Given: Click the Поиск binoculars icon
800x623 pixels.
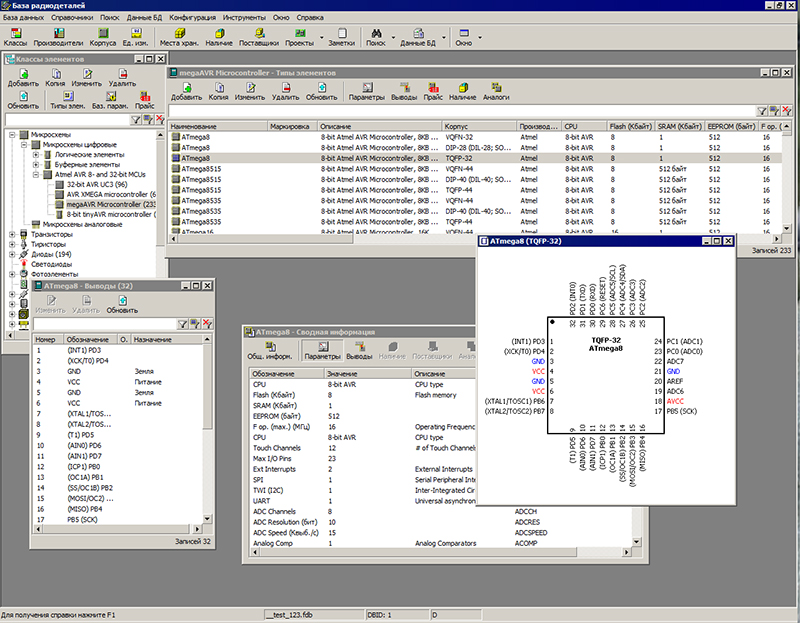Looking at the screenshot, I should 376,33.
